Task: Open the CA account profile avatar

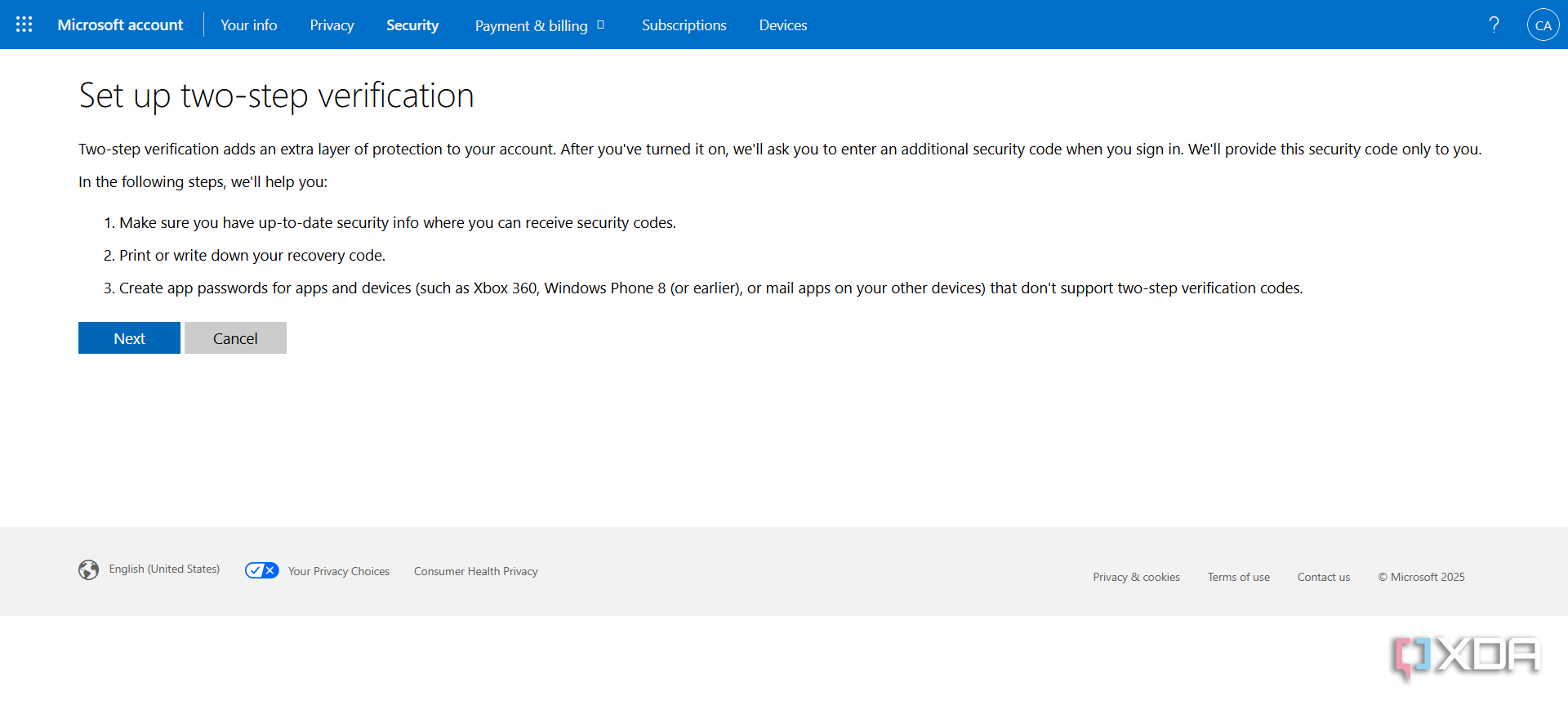Action: (x=1543, y=25)
